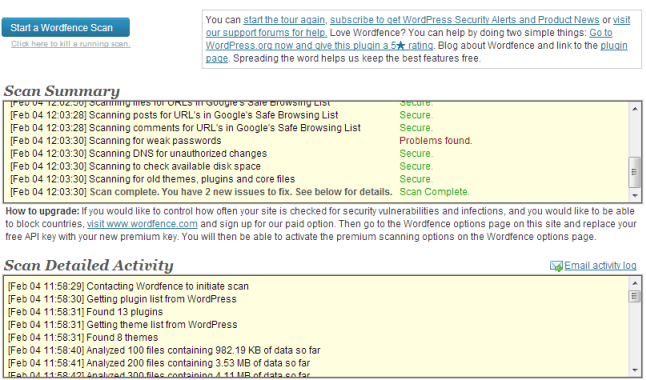646x380 pixels.
Task: Click the 'Found 8 themes' log entry
Action: 83,337
